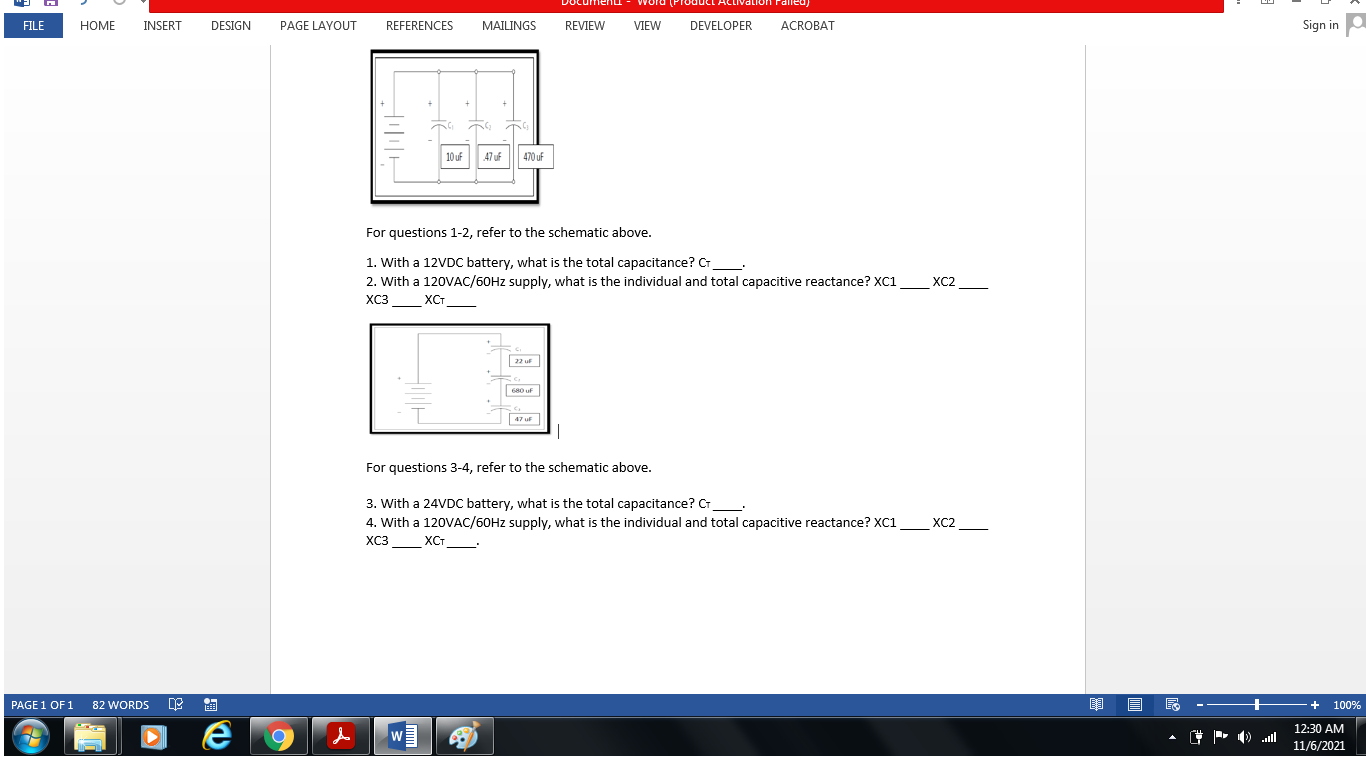
Task: Click the power plug tray icon
Action: tap(1194, 739)
